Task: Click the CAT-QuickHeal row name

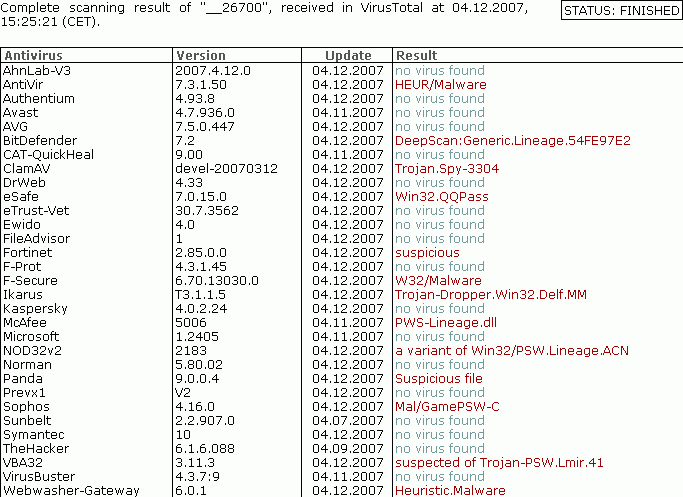Action: coord(48,155)
